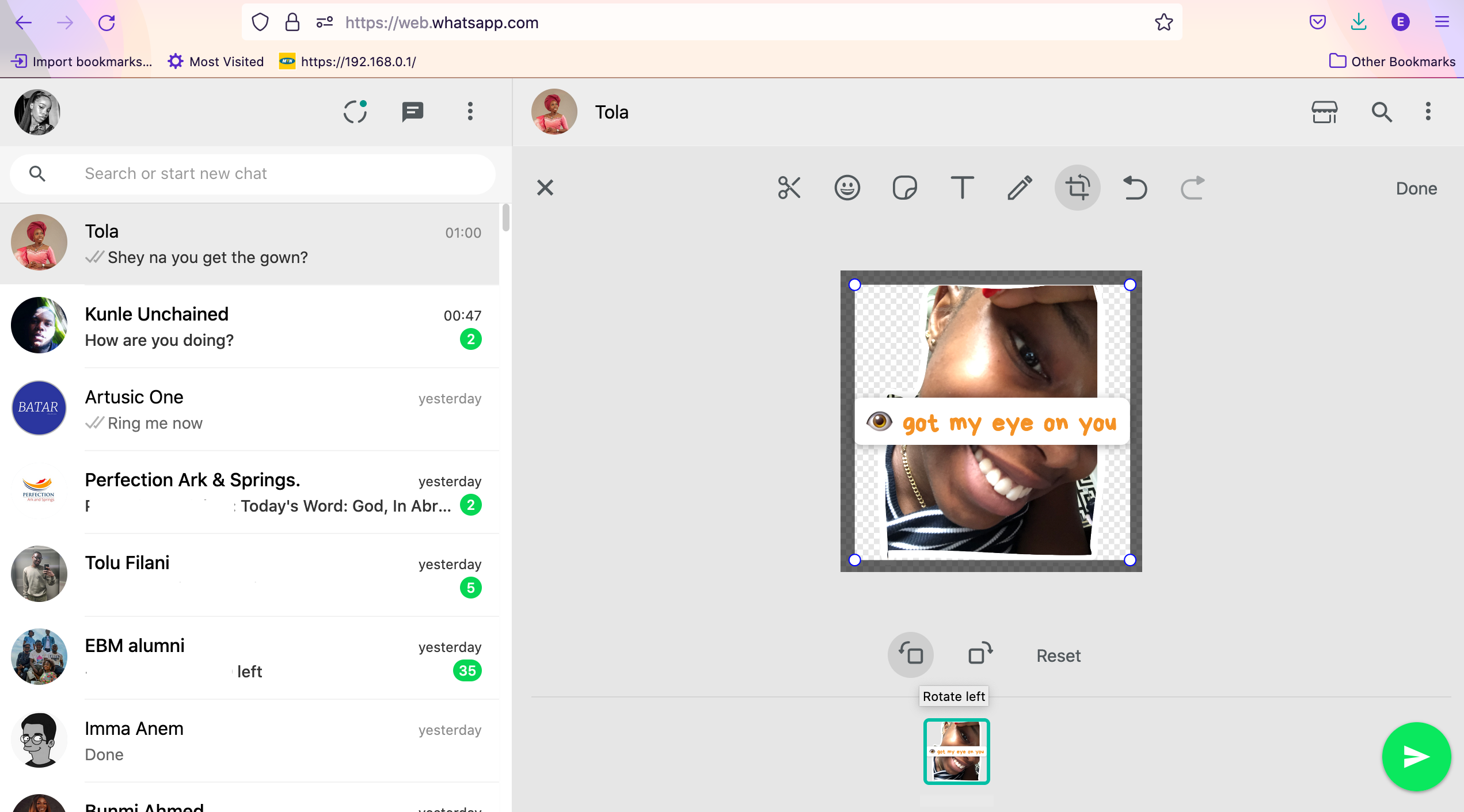This screenshot has width=1464, height=812.
Task: Open Firefox application menu
Action: [1442, 22]
